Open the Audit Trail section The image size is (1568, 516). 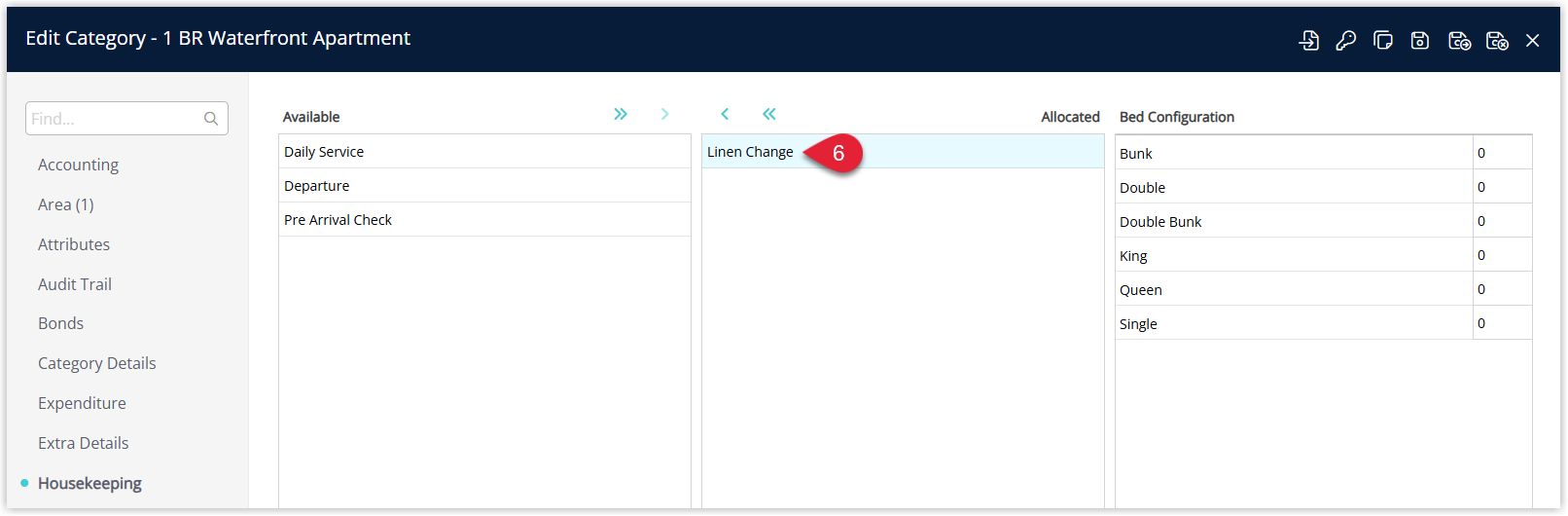[x=75, y=284]
